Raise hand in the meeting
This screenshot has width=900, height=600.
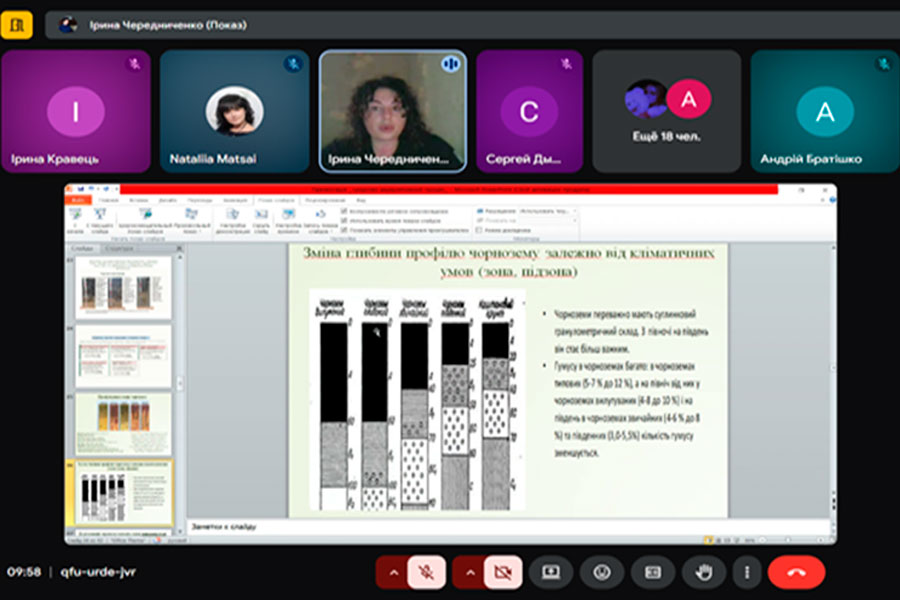point(704,572)
